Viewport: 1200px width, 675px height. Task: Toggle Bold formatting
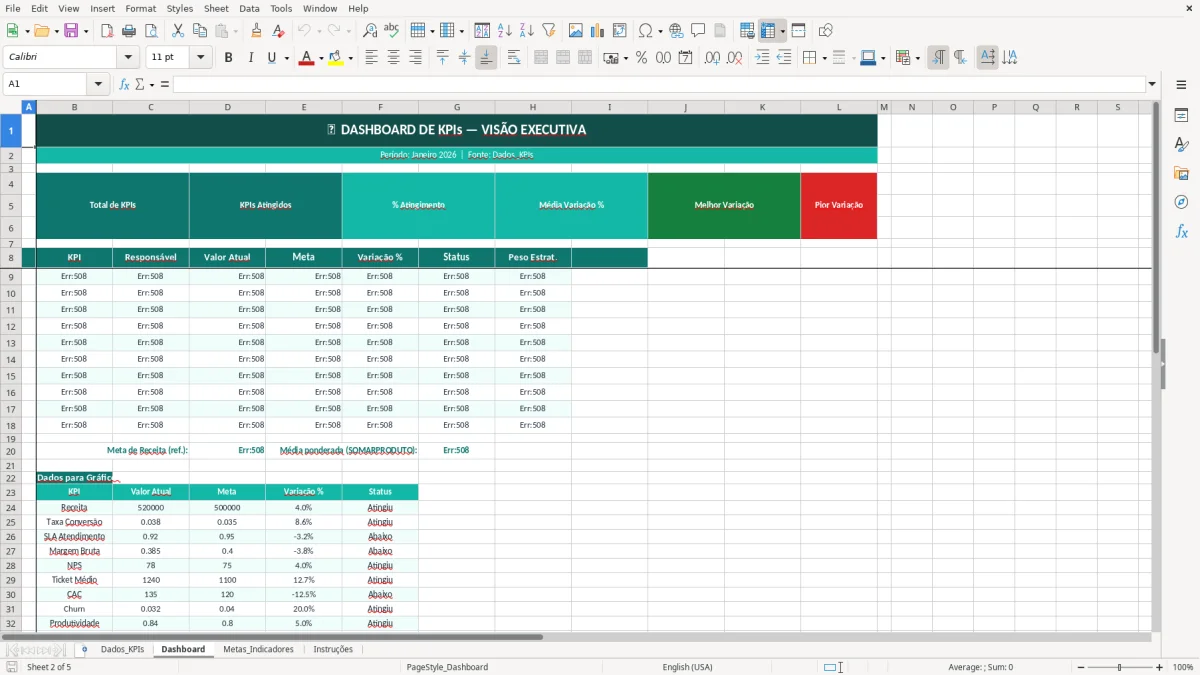point(228,58)
